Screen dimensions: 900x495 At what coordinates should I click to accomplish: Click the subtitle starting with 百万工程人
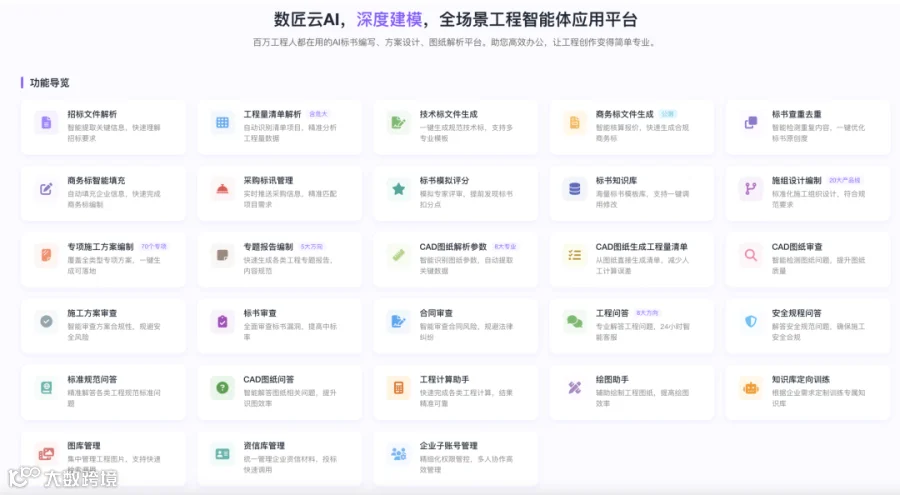coord(455,42)
